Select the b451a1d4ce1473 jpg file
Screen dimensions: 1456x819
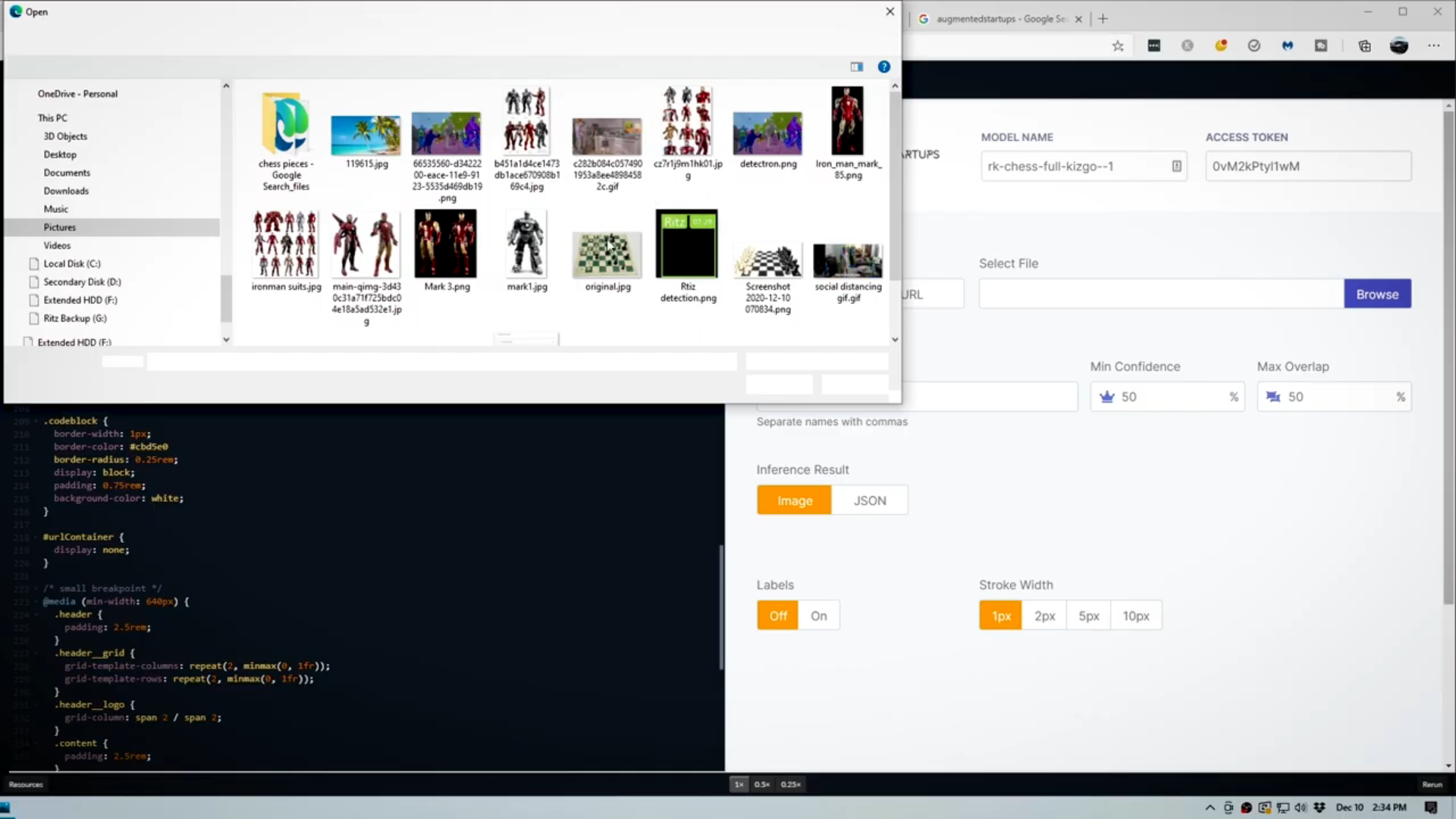click(x=526, y=140)
